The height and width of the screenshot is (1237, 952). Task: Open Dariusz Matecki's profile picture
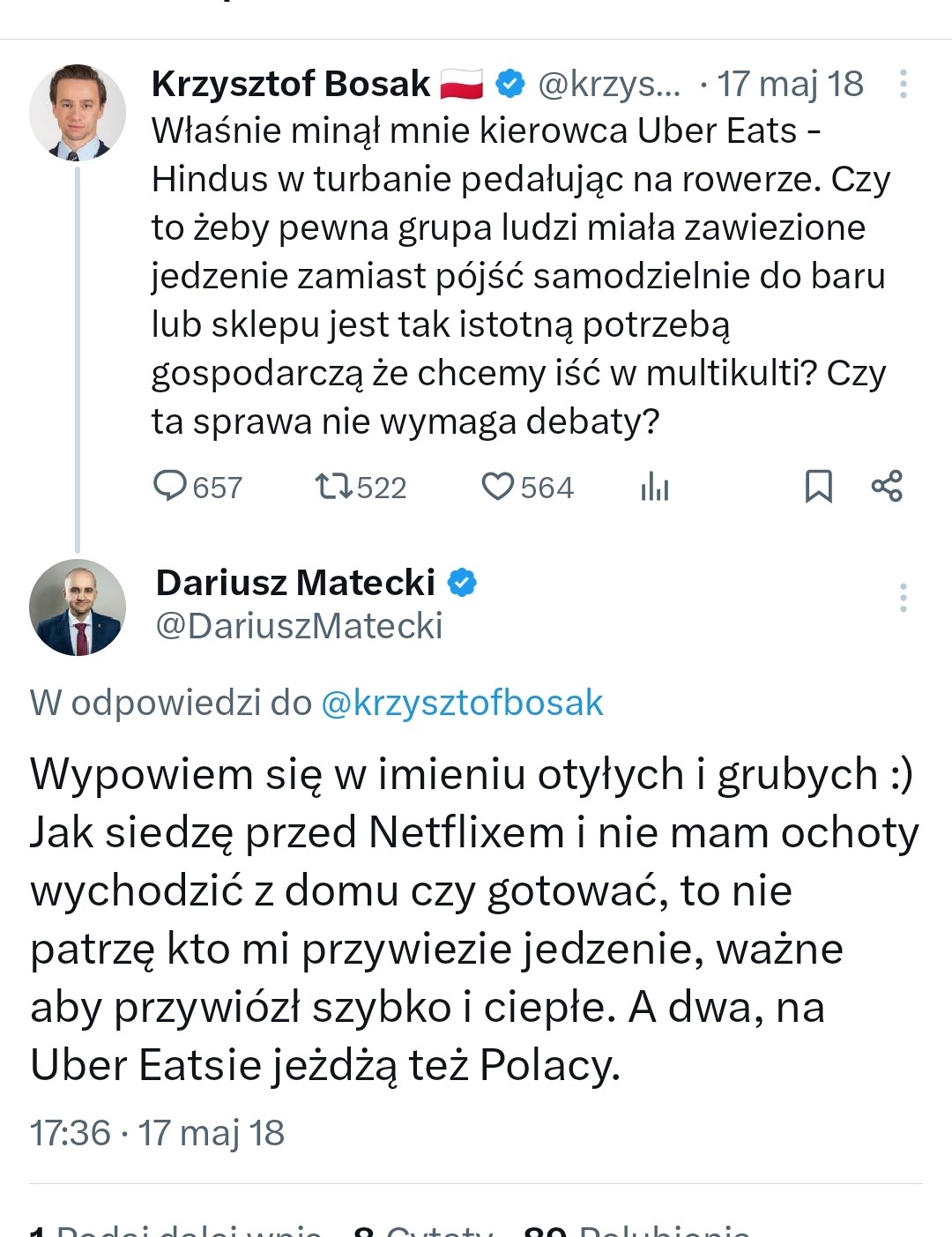(x=78, y=607)
